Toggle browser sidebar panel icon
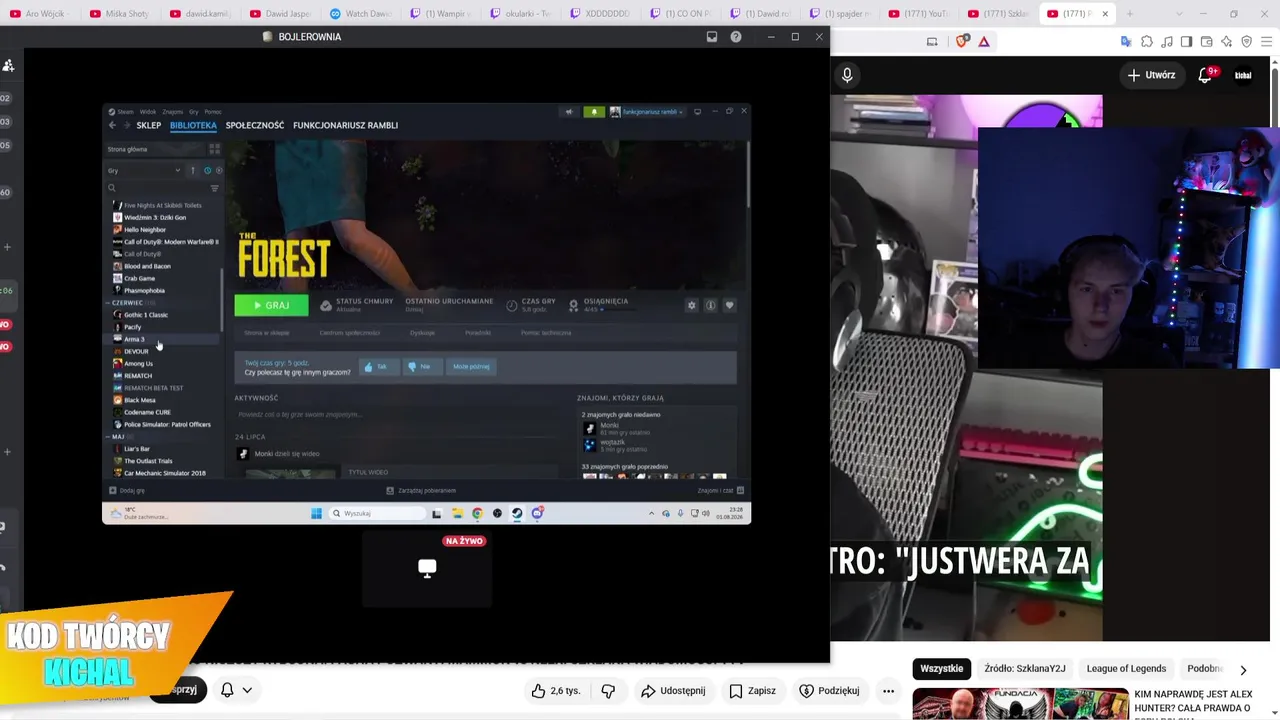This screenshot has width=1280, height=720. coord(1186,41)
